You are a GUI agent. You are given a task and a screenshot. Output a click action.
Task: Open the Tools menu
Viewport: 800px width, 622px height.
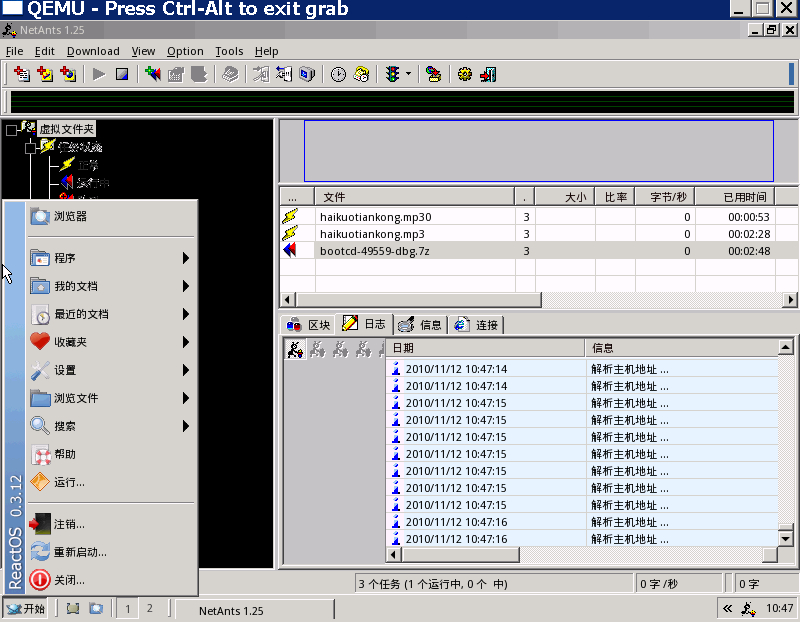[229, 51]
